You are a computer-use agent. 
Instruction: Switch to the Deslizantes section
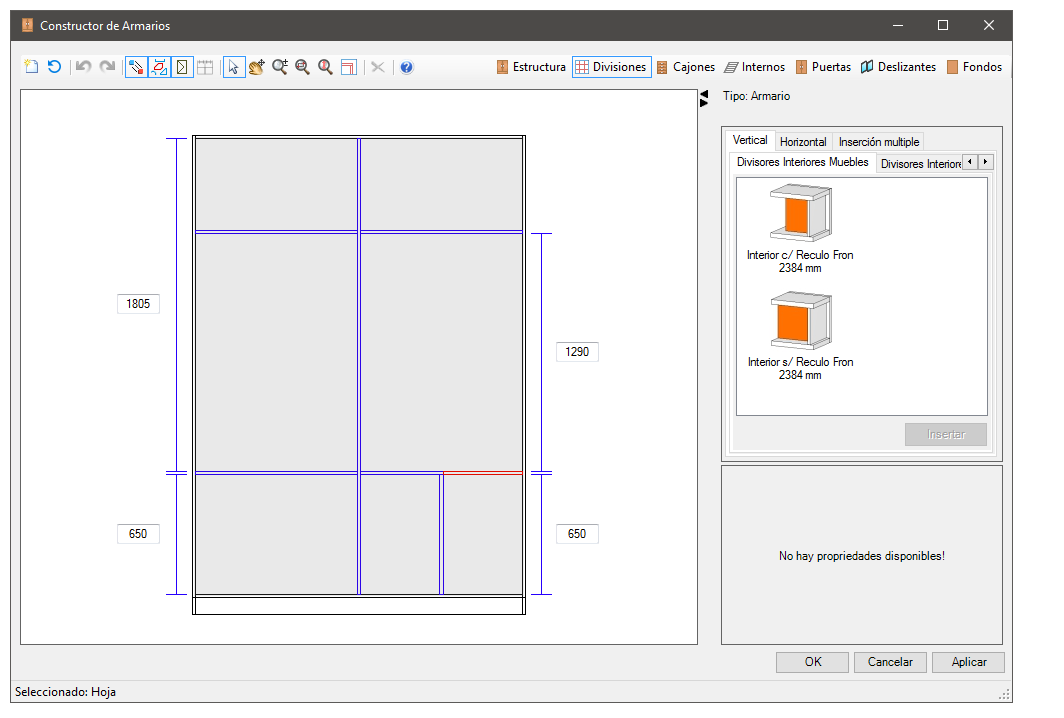pos(898,67)
